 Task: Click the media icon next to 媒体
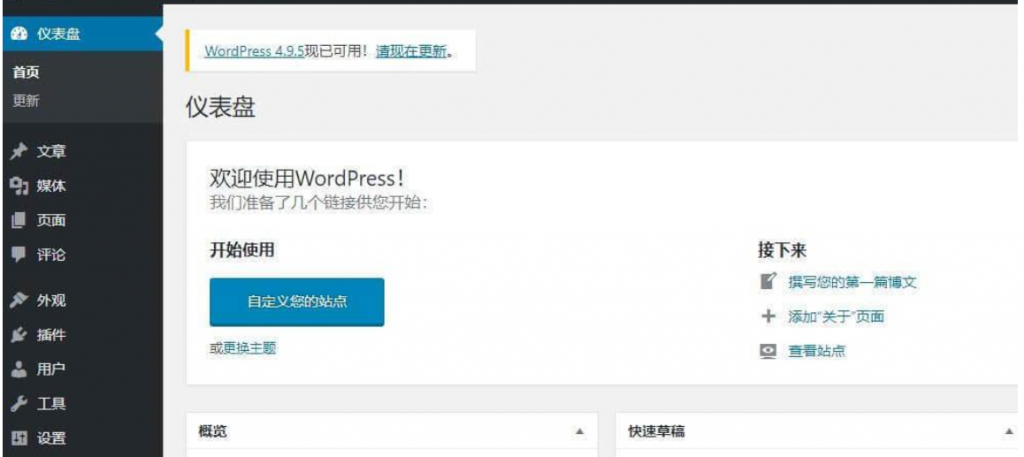(20, 186)
